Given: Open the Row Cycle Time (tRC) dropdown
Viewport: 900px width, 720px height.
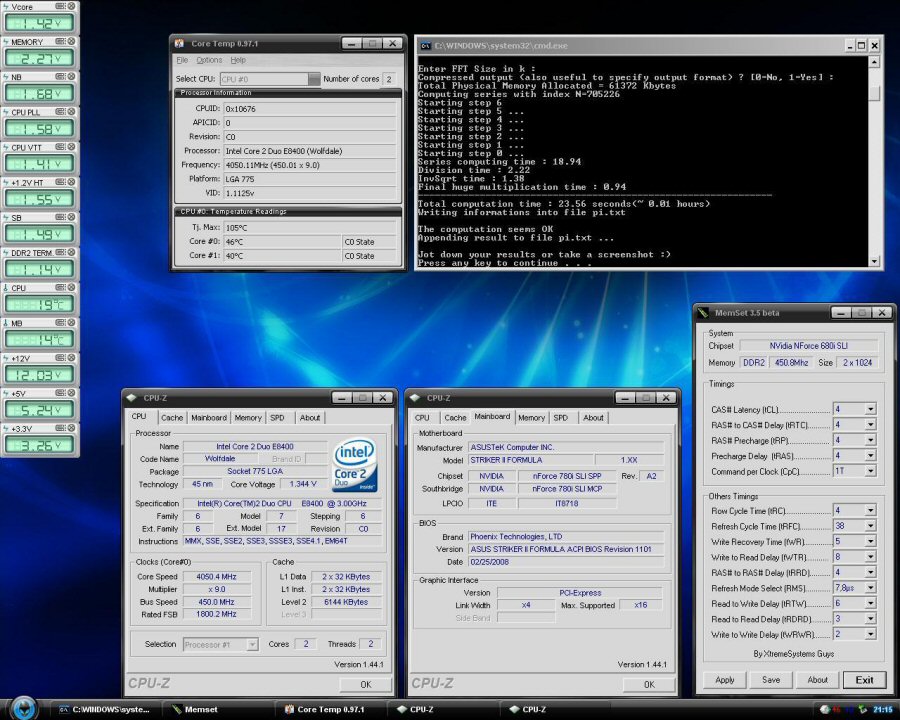Looking at the screenshot, I should point(870,510).
